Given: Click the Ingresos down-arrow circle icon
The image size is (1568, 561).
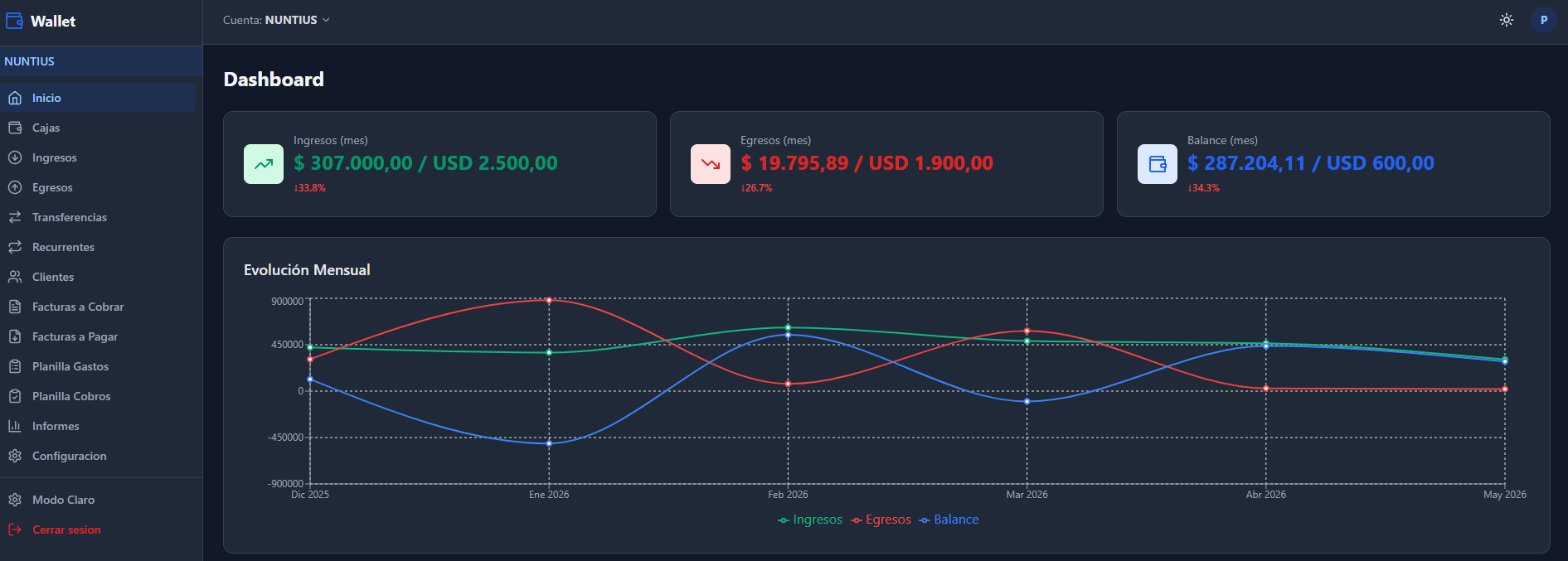Looking at the screenshot, I should coord(15,157).
